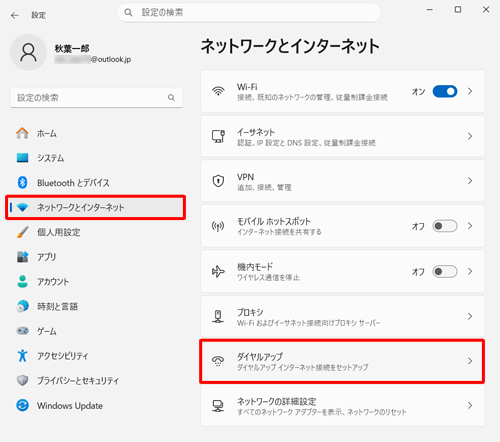Click the Home house icon in the sidebar

pos(22,133)
